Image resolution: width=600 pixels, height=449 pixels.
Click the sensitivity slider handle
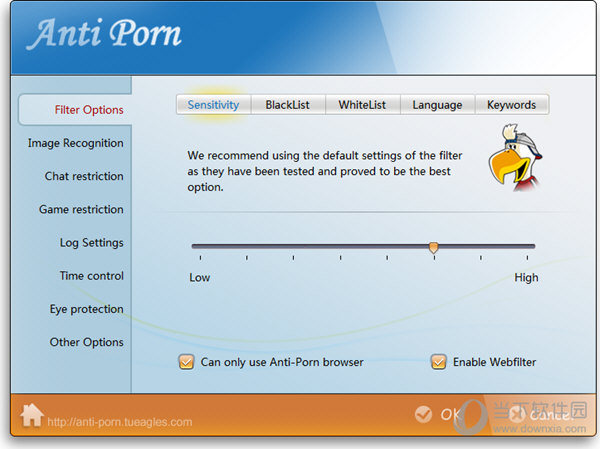[434, 247]
